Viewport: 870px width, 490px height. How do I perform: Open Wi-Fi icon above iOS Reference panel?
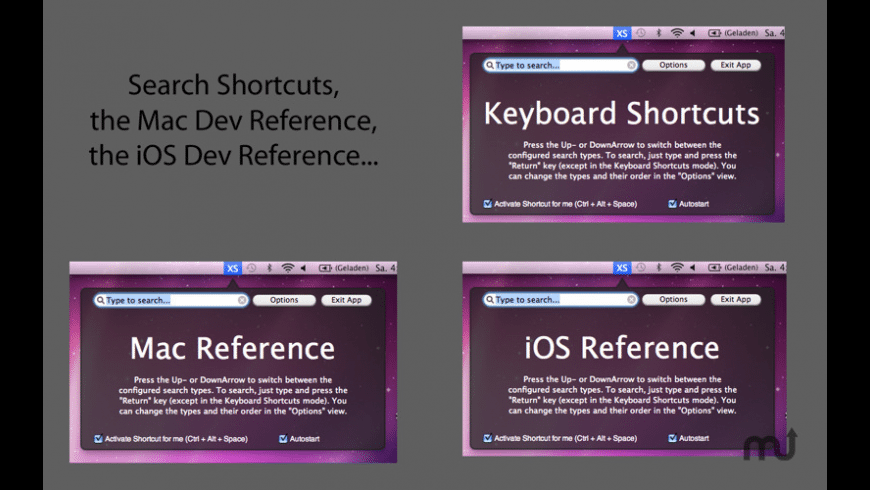tap(677, 267)
